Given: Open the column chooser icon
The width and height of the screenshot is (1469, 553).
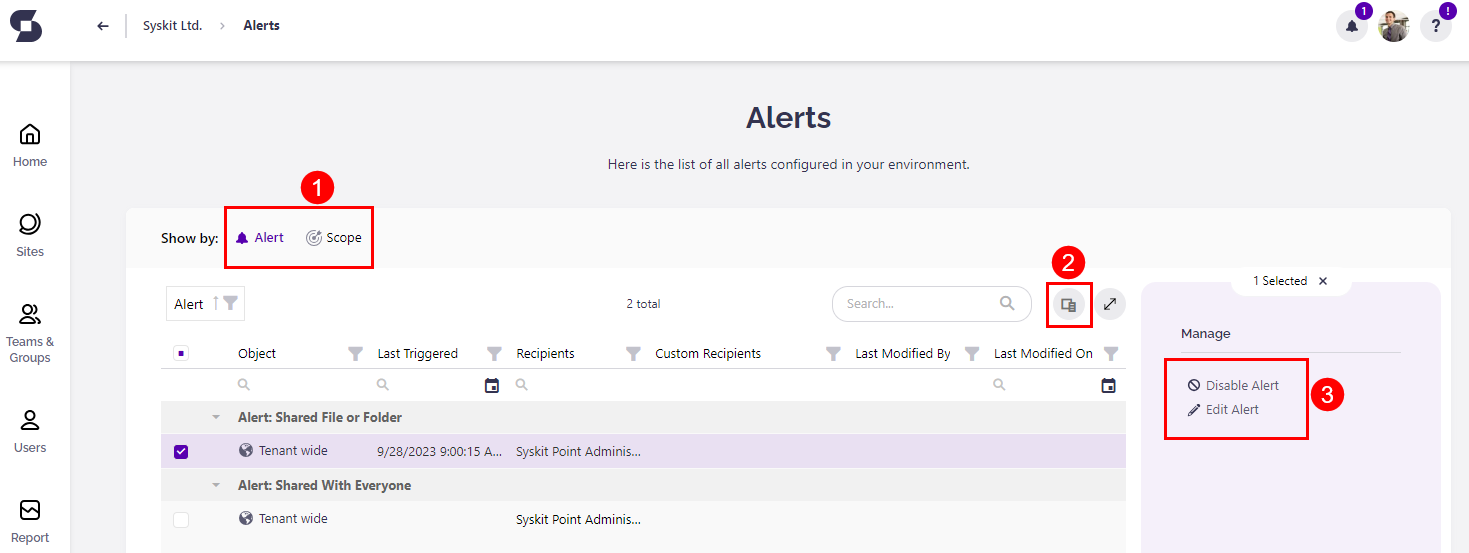Looking at the screenshot, I should click(x=1068, y=305).
